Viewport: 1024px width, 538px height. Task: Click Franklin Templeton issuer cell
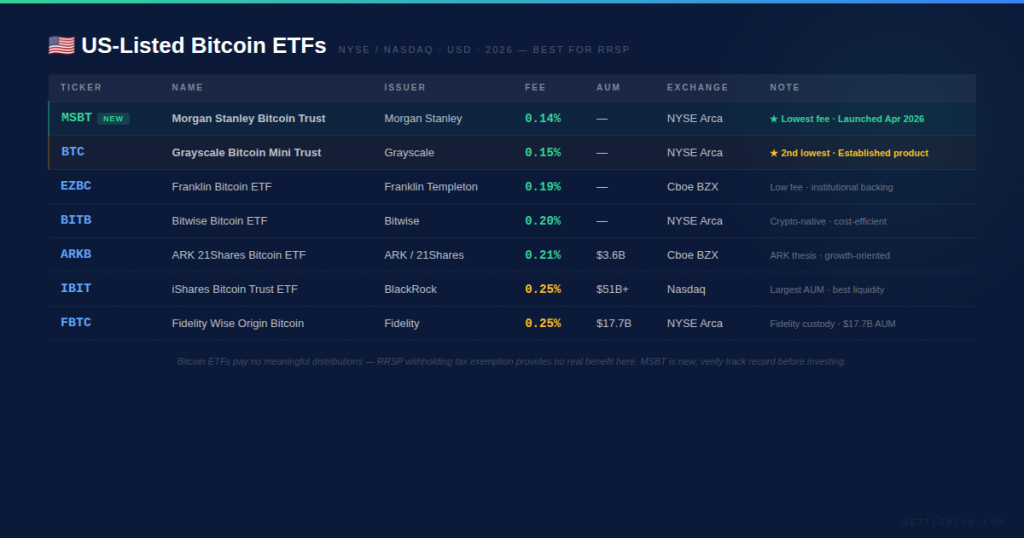431,187
